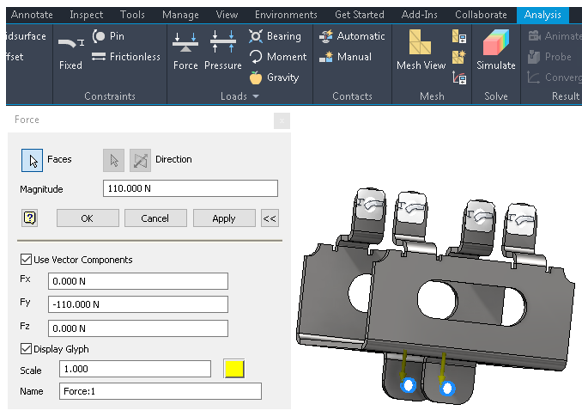
Task: Open Mesh View
Action: [x=421, y=50]
